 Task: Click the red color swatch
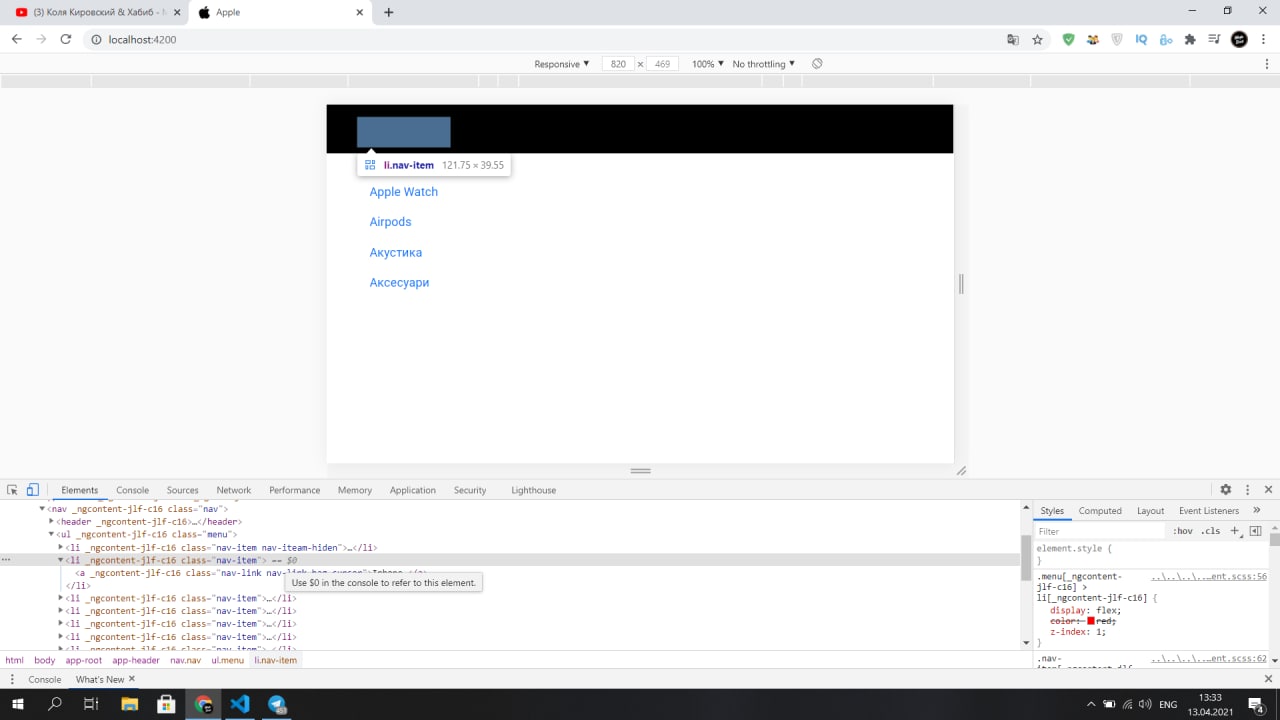pyautogui.click(x=1092, y=621)
